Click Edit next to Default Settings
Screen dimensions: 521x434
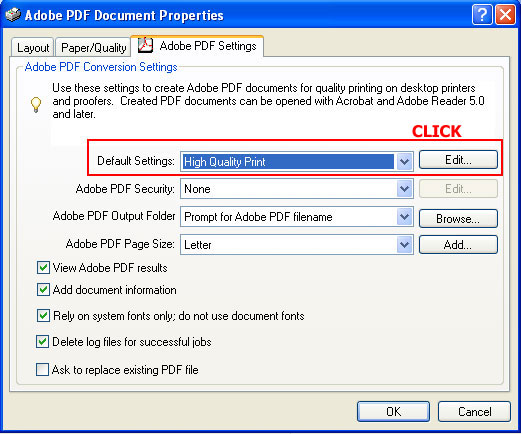tap(458, 160)
